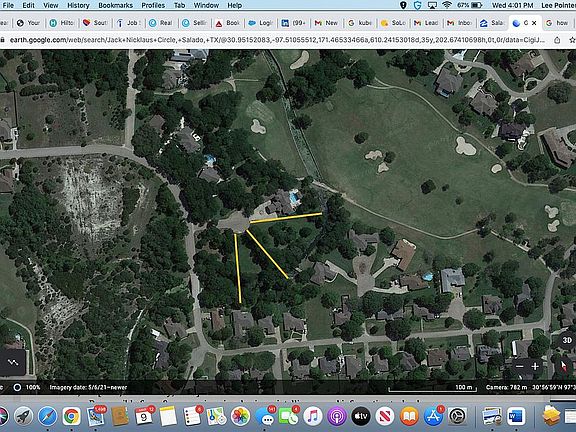Open the screen mirroring menu bar icon
This screenshot has width=576, height=432.
click(432, 5)
